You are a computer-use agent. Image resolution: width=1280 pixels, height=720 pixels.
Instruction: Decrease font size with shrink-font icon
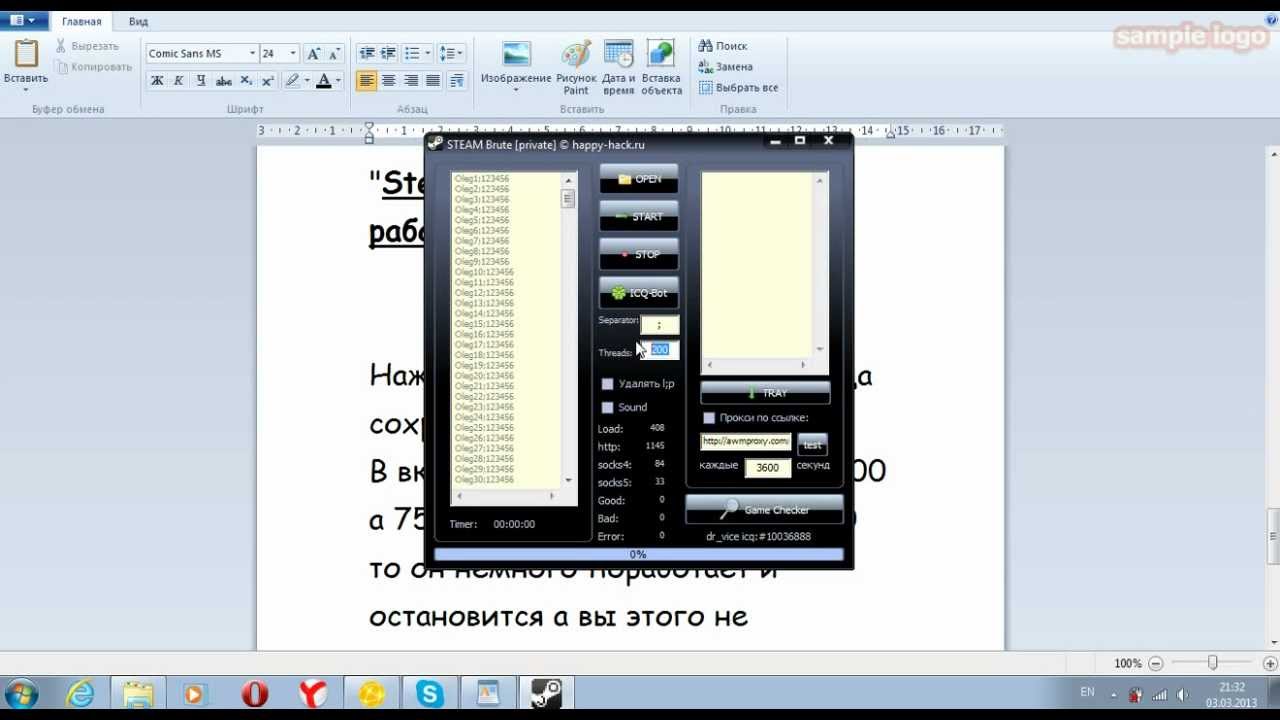coord(335,54)
